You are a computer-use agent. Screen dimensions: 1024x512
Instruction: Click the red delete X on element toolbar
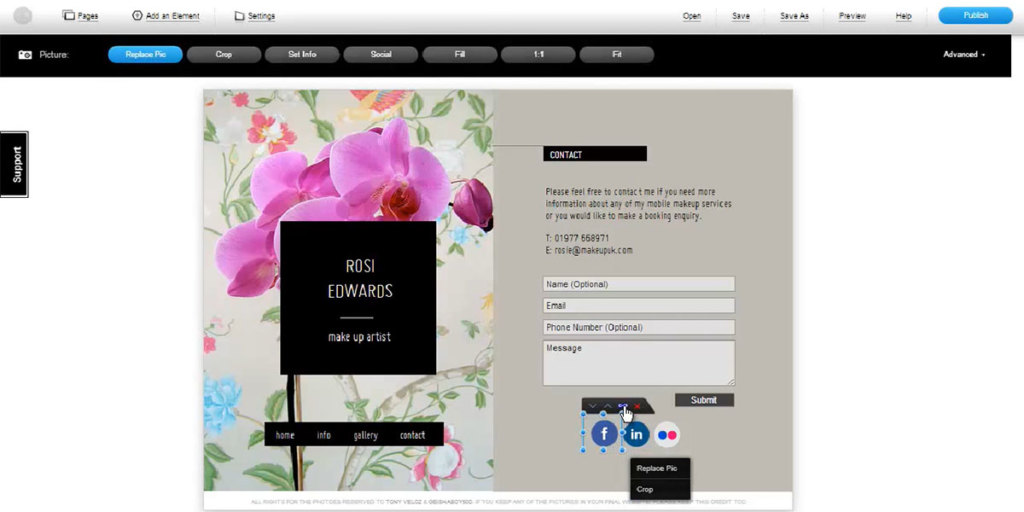(638, 406)
